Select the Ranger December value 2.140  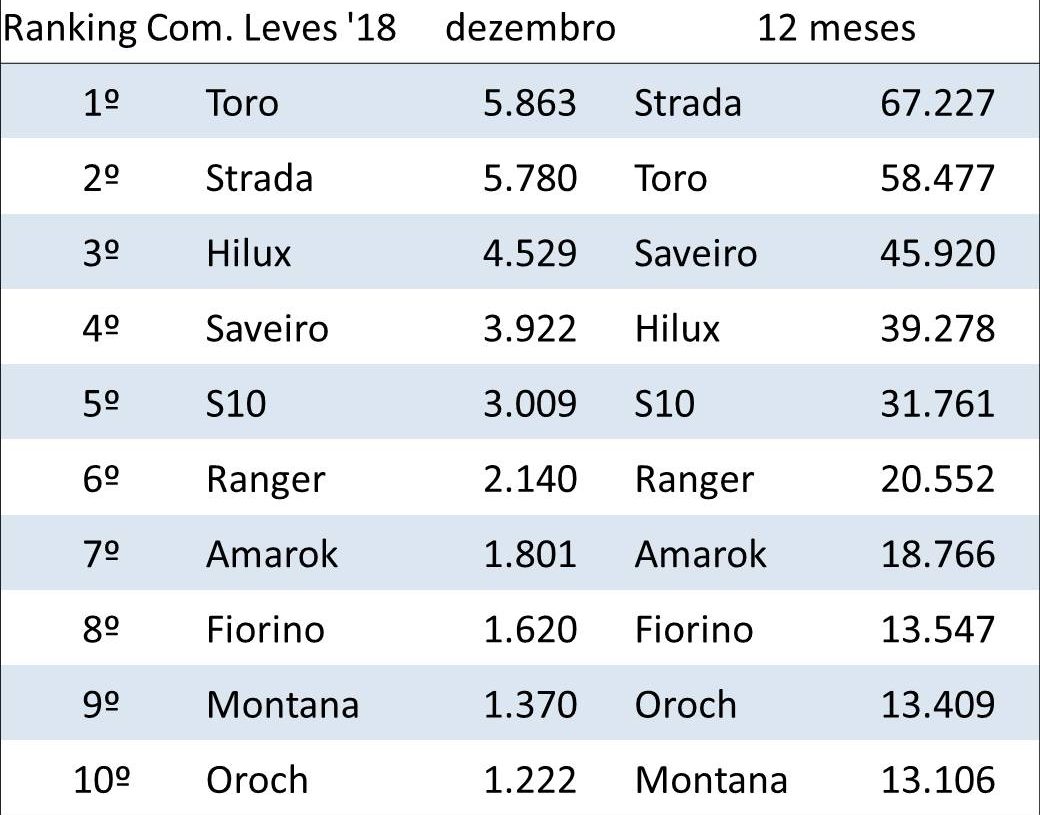tap(530, 479)
